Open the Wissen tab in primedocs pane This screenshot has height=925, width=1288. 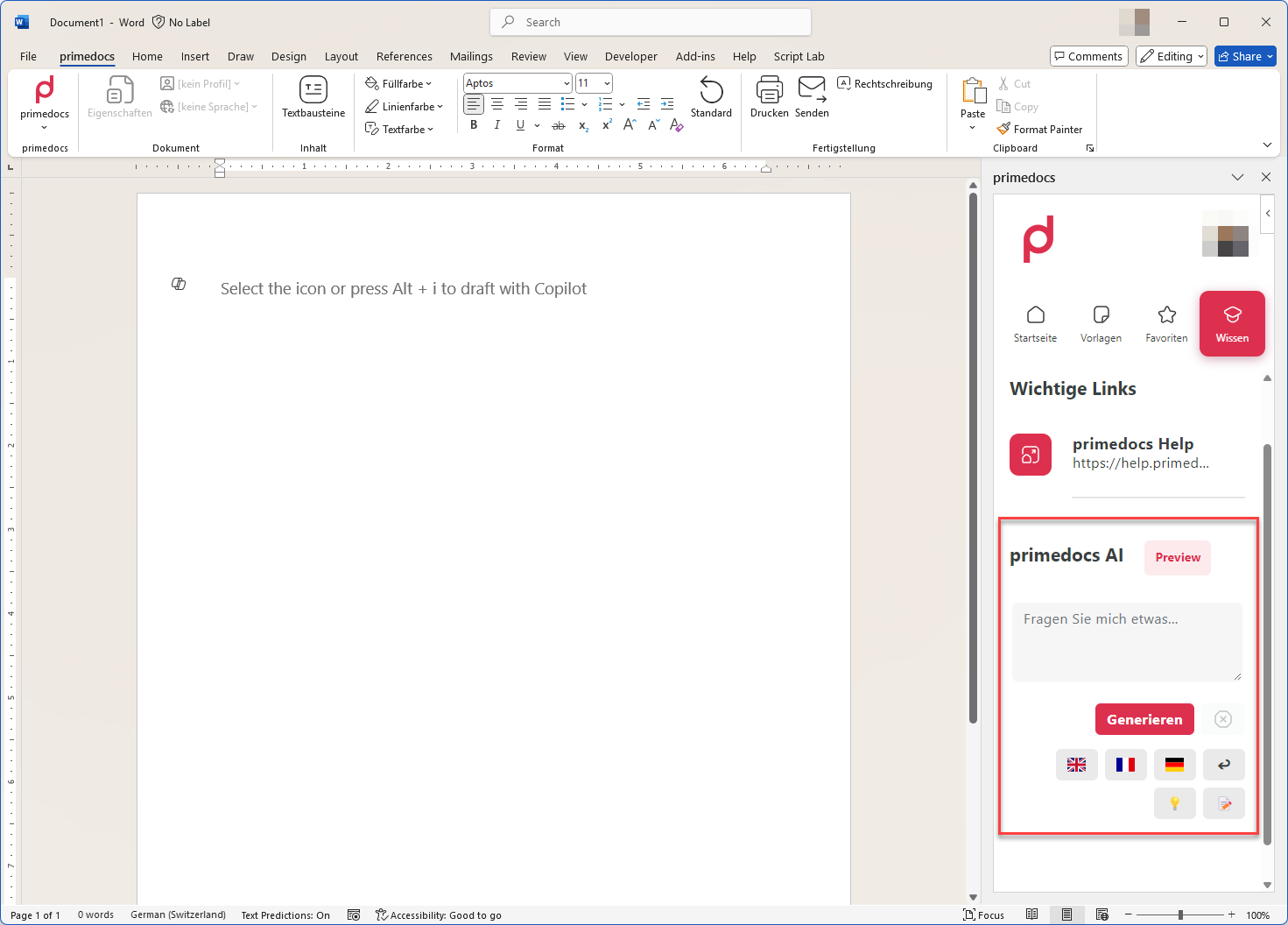[x=1232, y=323]
